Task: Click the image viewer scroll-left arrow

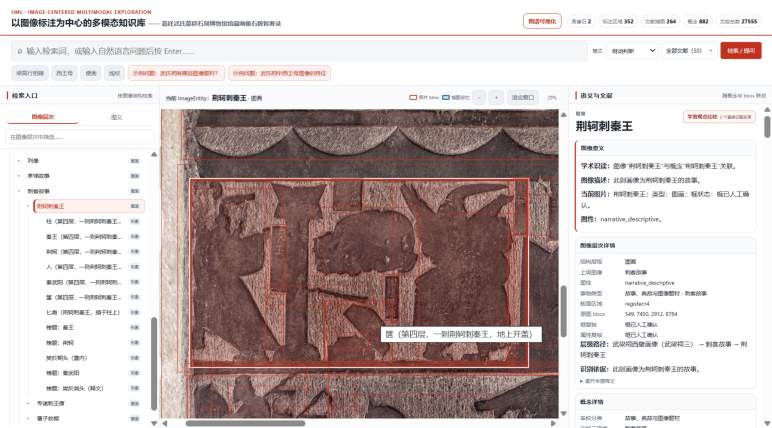Action: coord(165,423)
